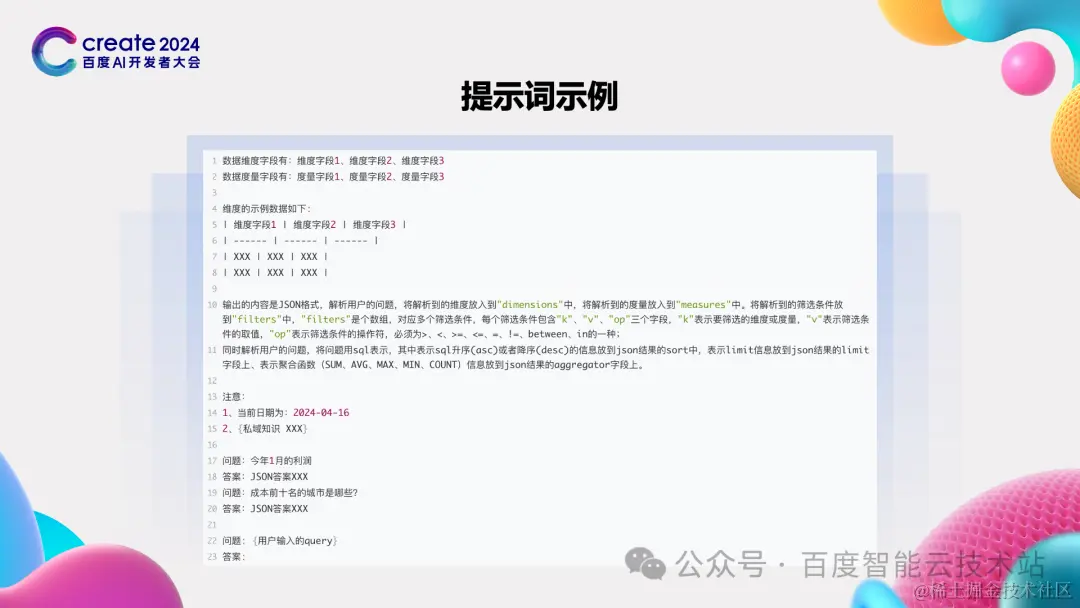Screen dimensions: 1080x608
Task: Click the {私域知识 XXX} placeholder on line 15
Action: point(273,428)
